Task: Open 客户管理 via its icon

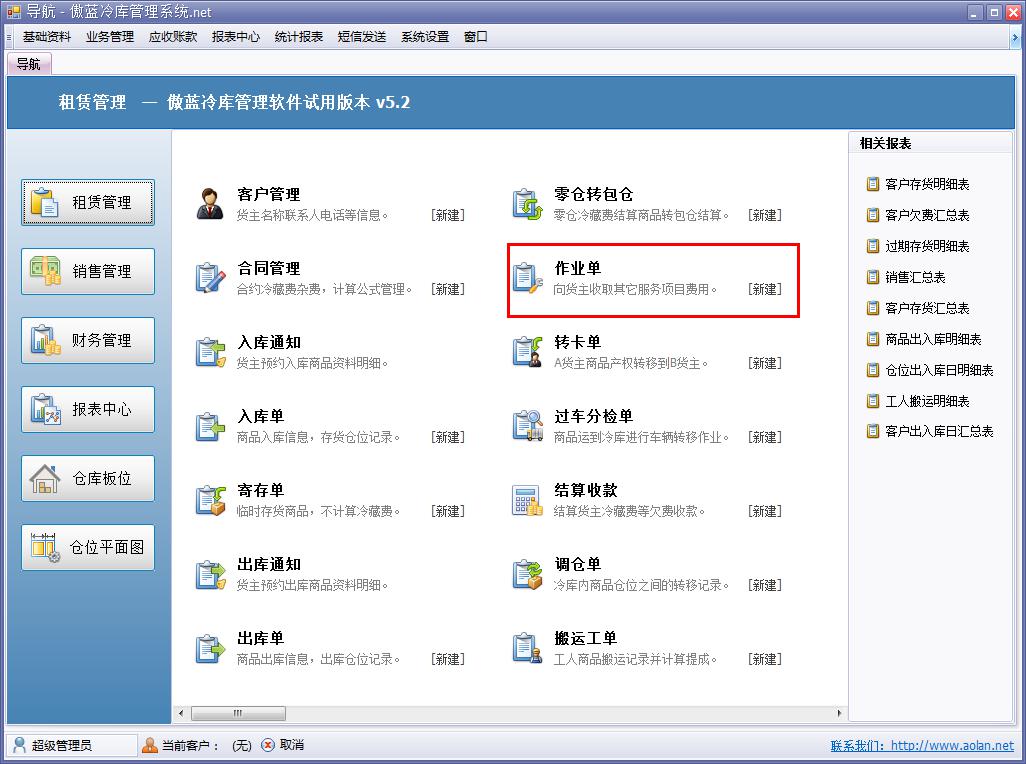Action: coord(209,200)
